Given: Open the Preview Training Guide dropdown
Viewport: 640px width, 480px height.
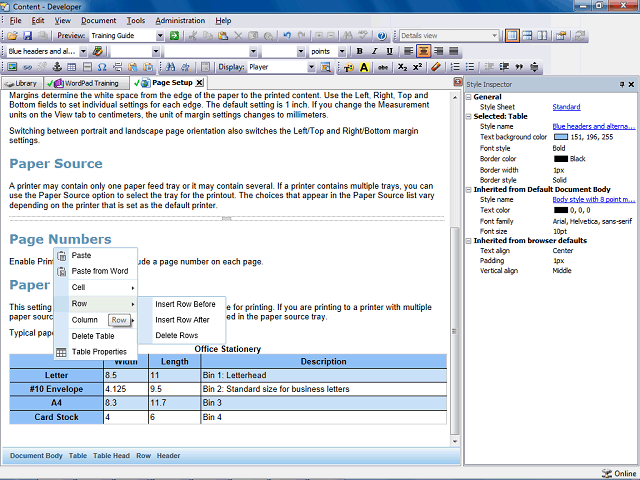Looking at the screenshot, I should [160, 36].
